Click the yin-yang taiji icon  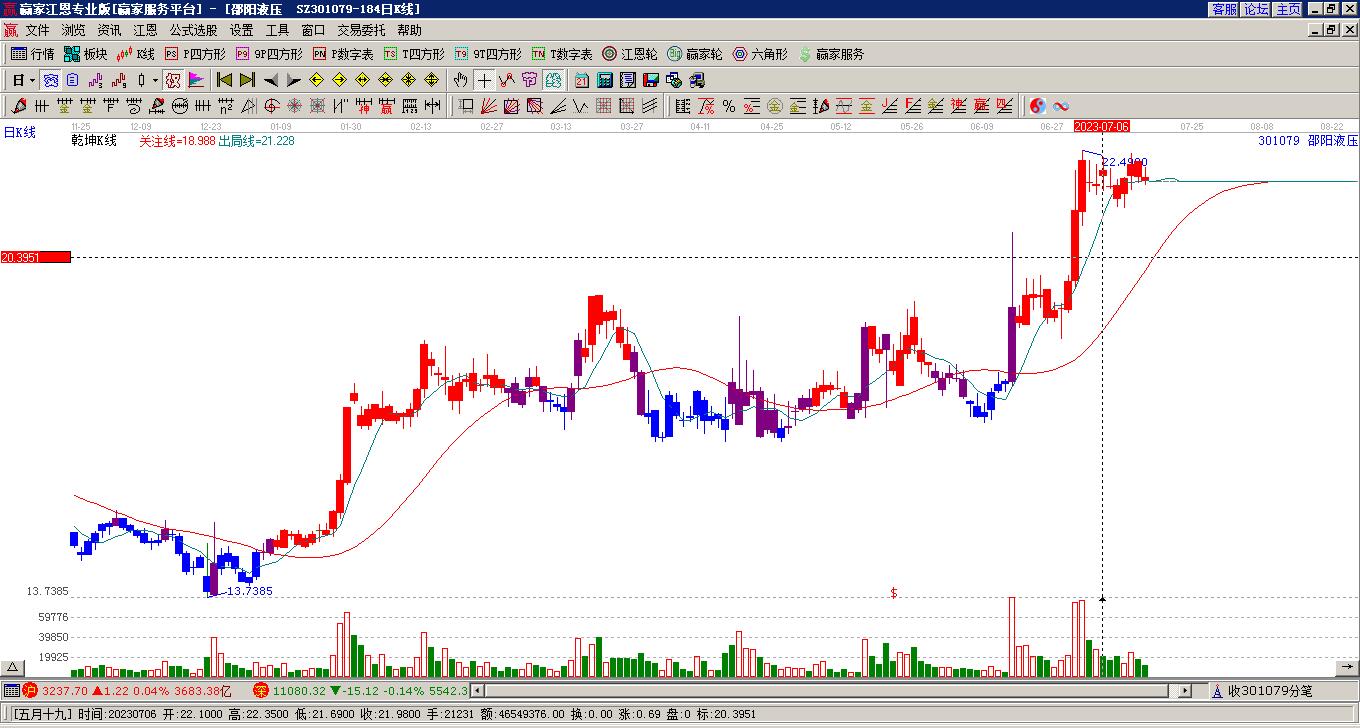1038,106
